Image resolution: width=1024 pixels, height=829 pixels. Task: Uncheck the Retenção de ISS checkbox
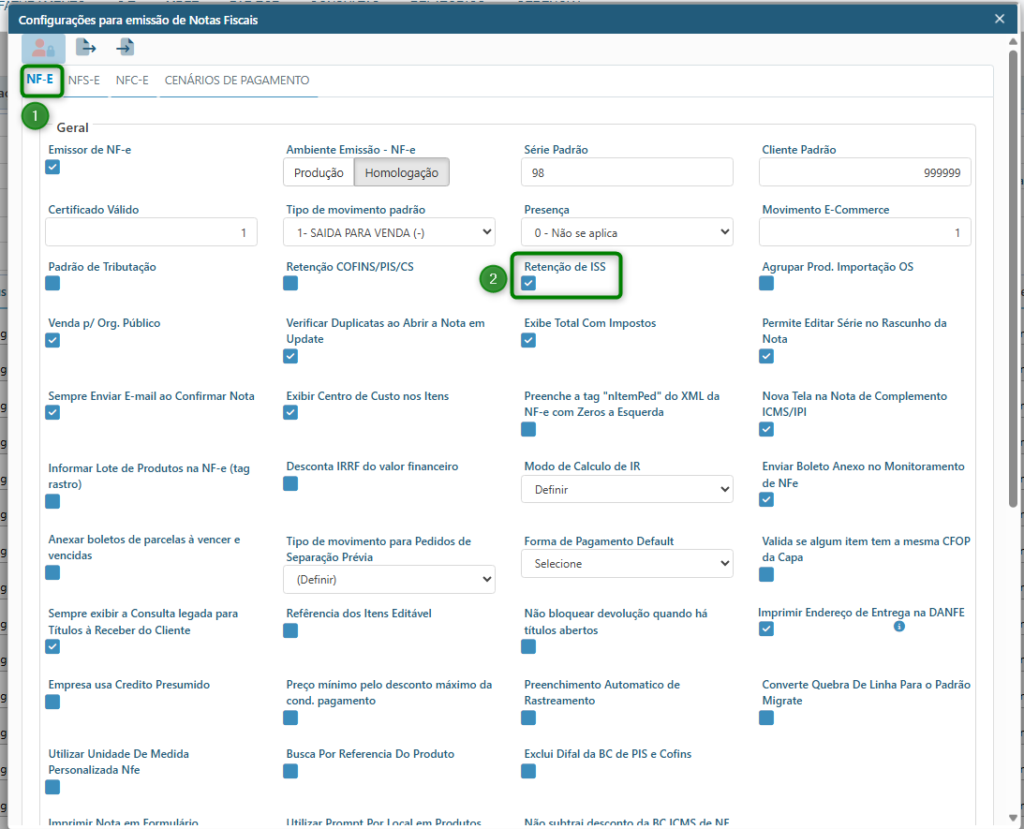[x=528, y=284]
